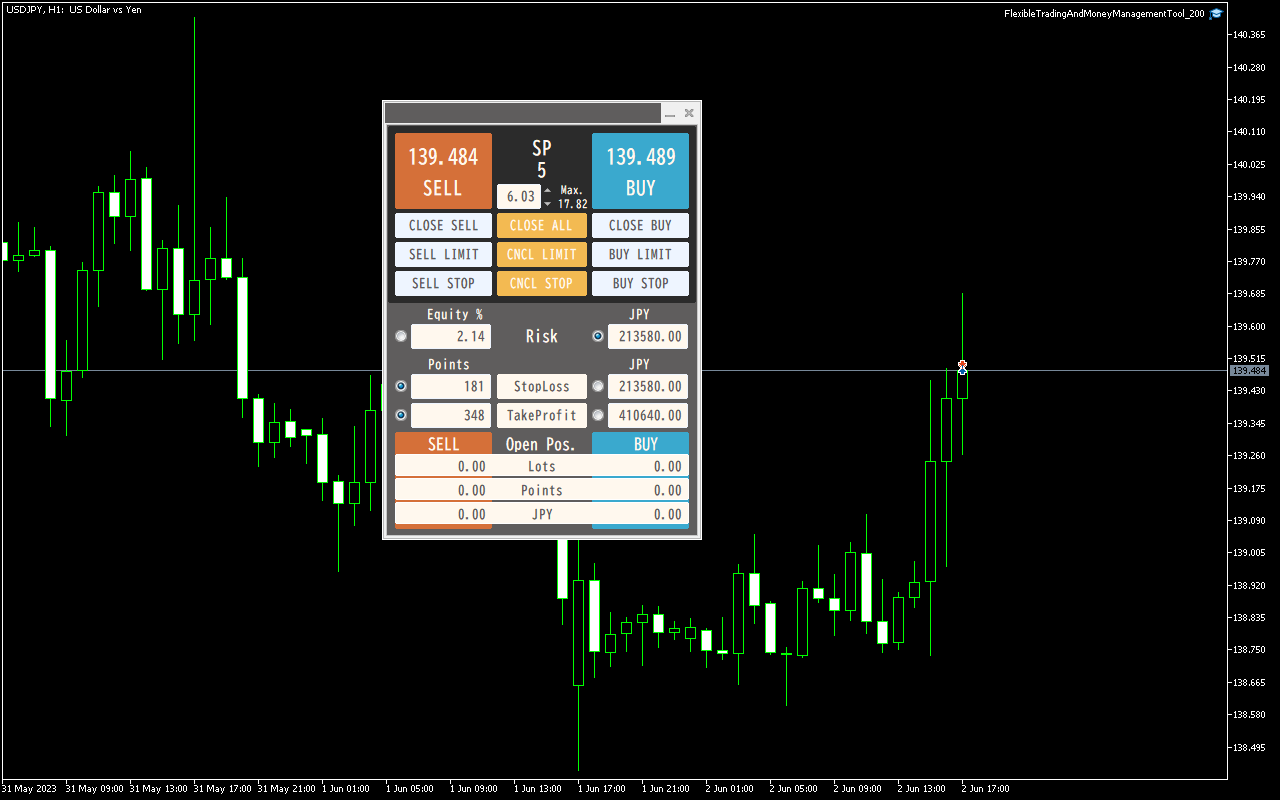The width and height of the screenshot is (1280, 800).
Task: Edit the TakeProfit JPY field showing 410640.00
Action: 648,415
